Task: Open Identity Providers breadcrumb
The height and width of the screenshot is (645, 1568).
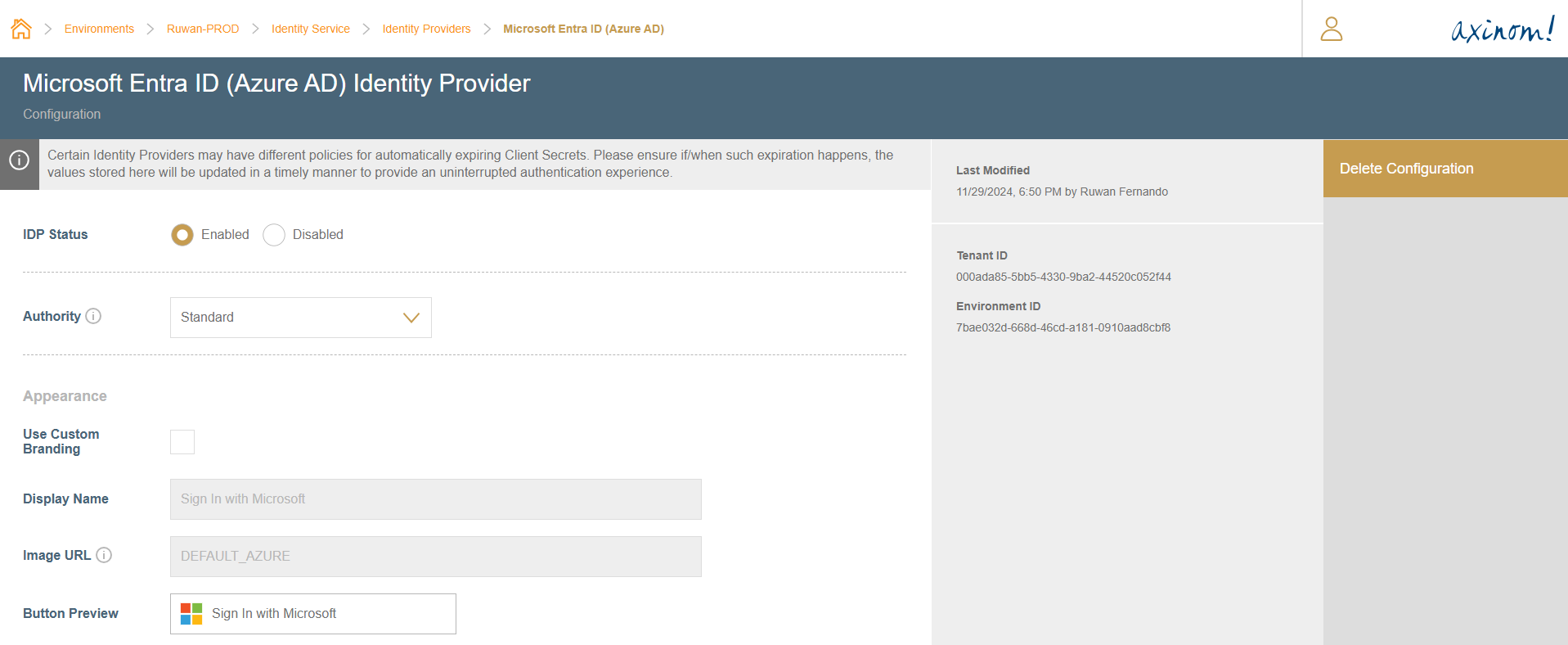Action: [426, 29]
